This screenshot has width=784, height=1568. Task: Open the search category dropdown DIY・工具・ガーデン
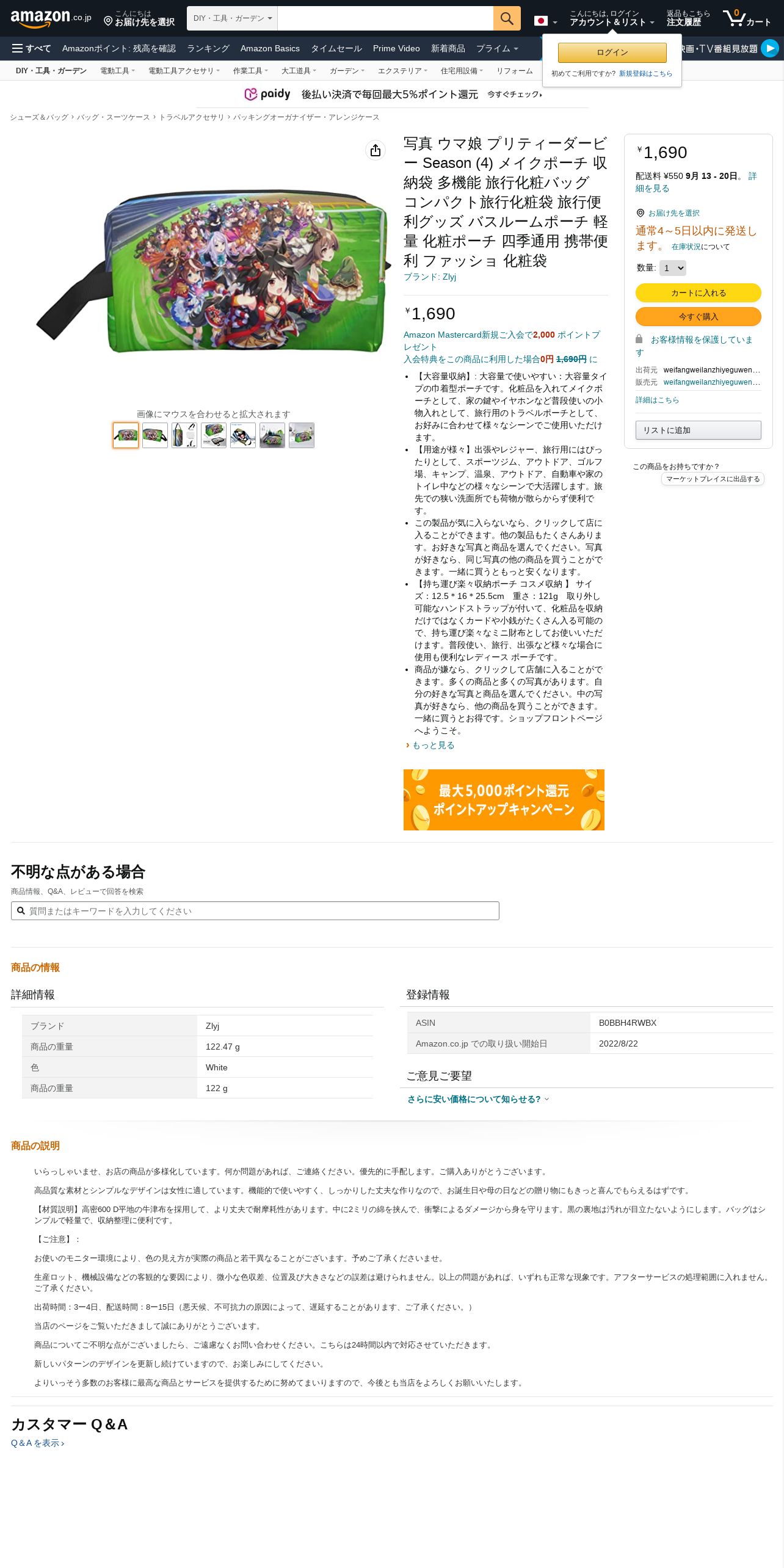click(x=232, y=18)
